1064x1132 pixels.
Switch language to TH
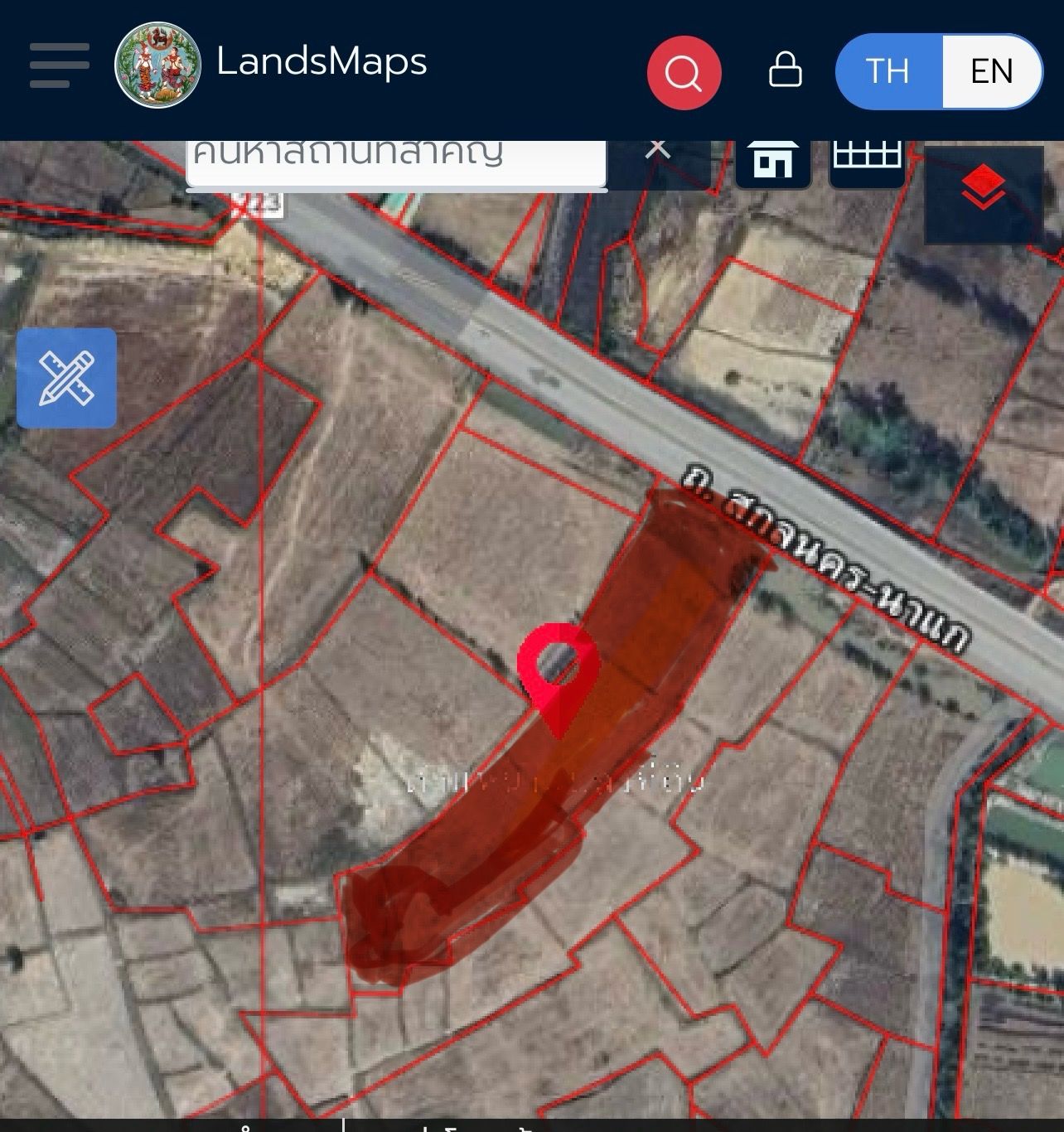point(887,71)
